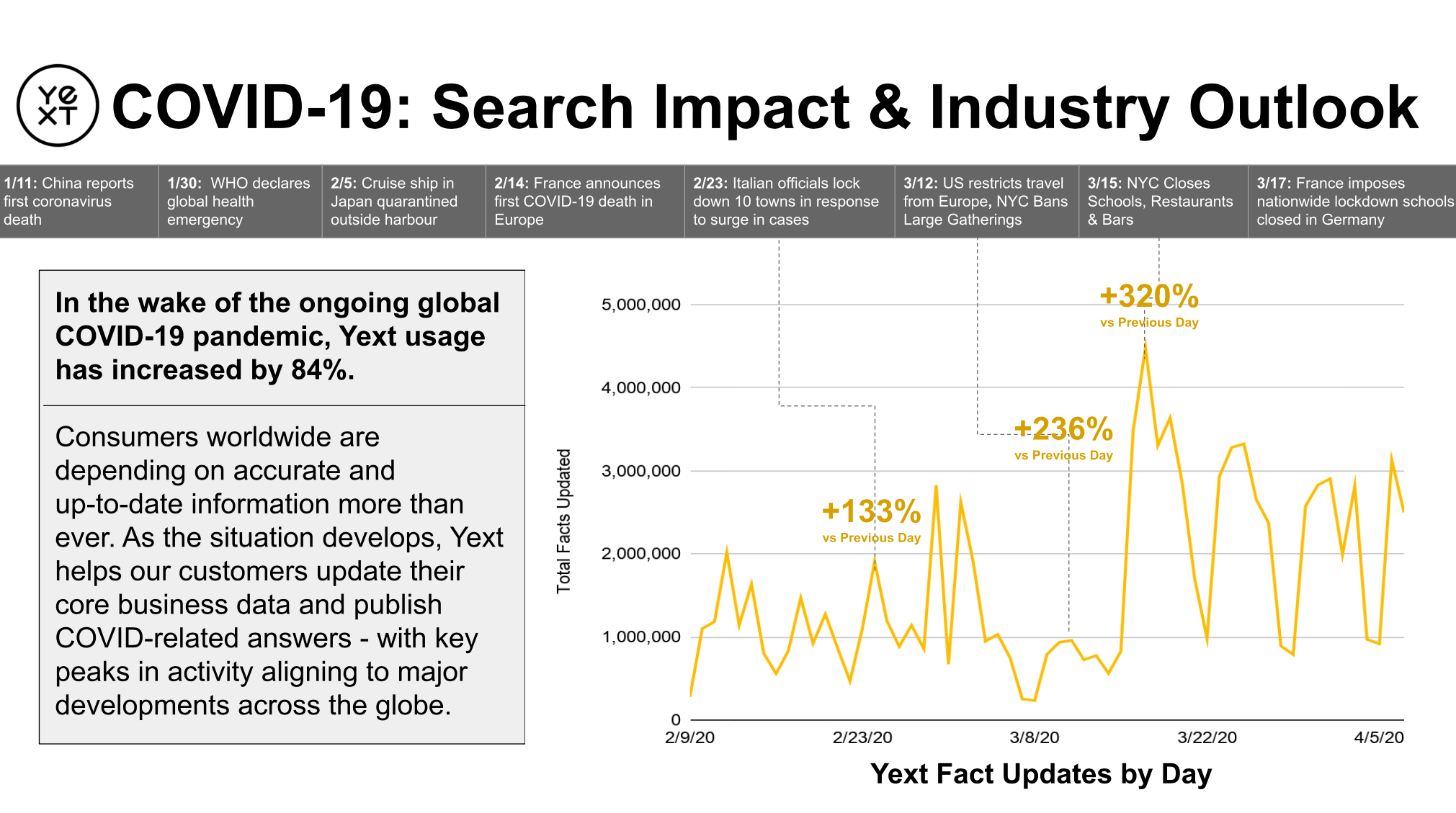The height and width of the screenshot is (813, 1456).
Task: Click the 2/9/20 x-axis date label
Action: tap(689, 737)
